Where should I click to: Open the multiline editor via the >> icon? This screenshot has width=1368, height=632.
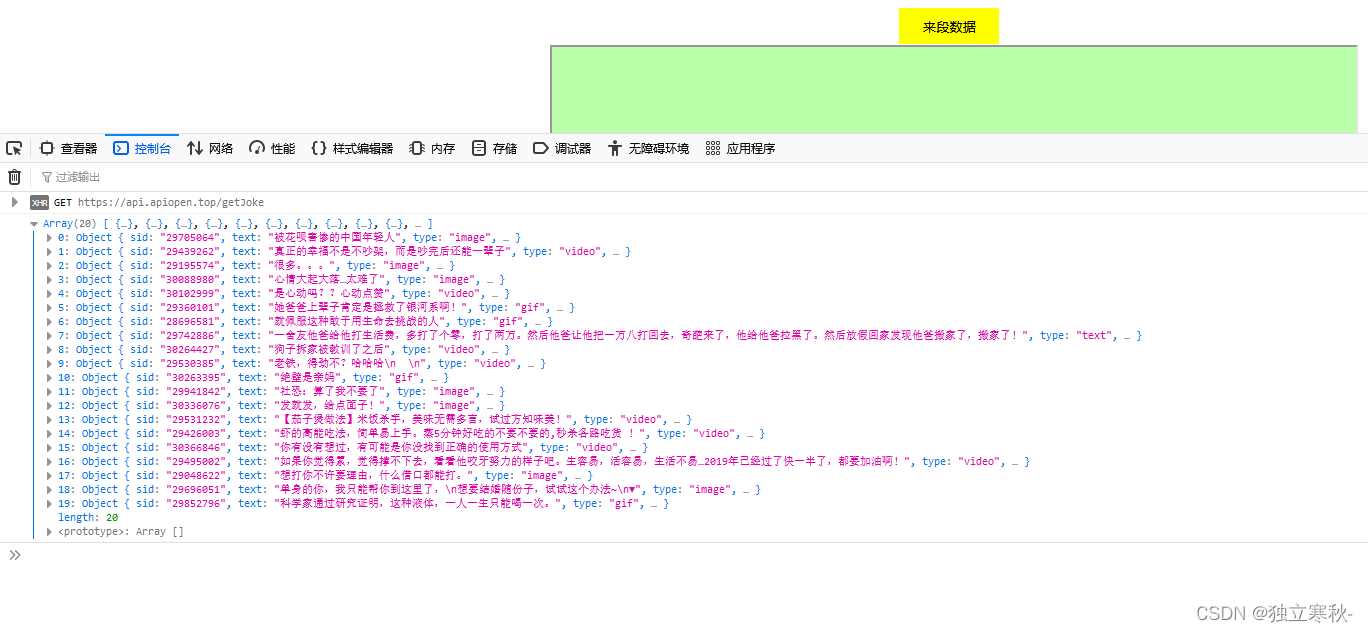point(15,554)
